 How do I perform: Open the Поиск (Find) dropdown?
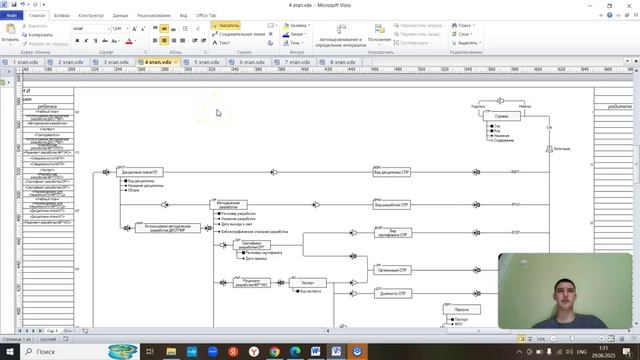(x=463, y=25)
